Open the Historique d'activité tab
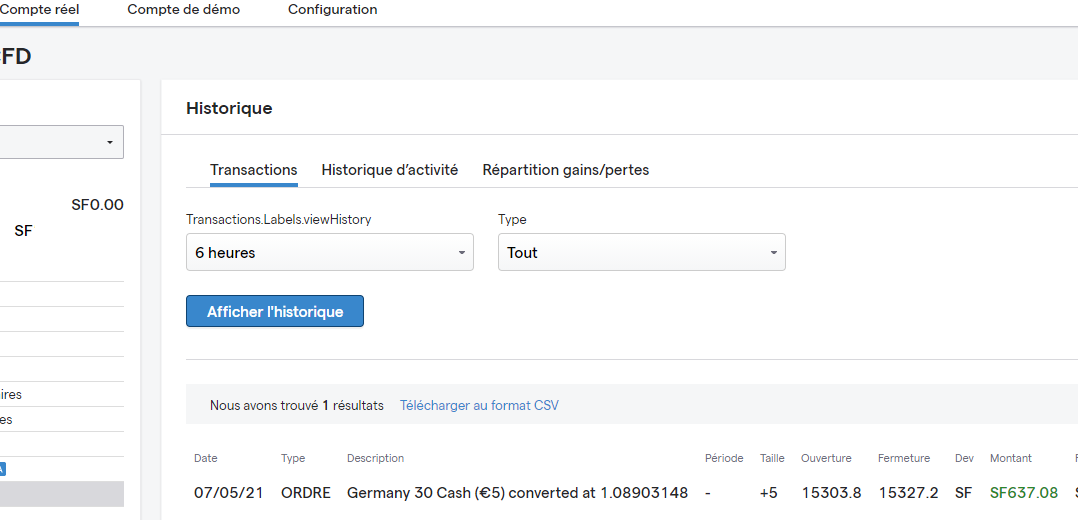Image resolution: width=1078 pixels, height=520 pixels. (x=389, y=170)
